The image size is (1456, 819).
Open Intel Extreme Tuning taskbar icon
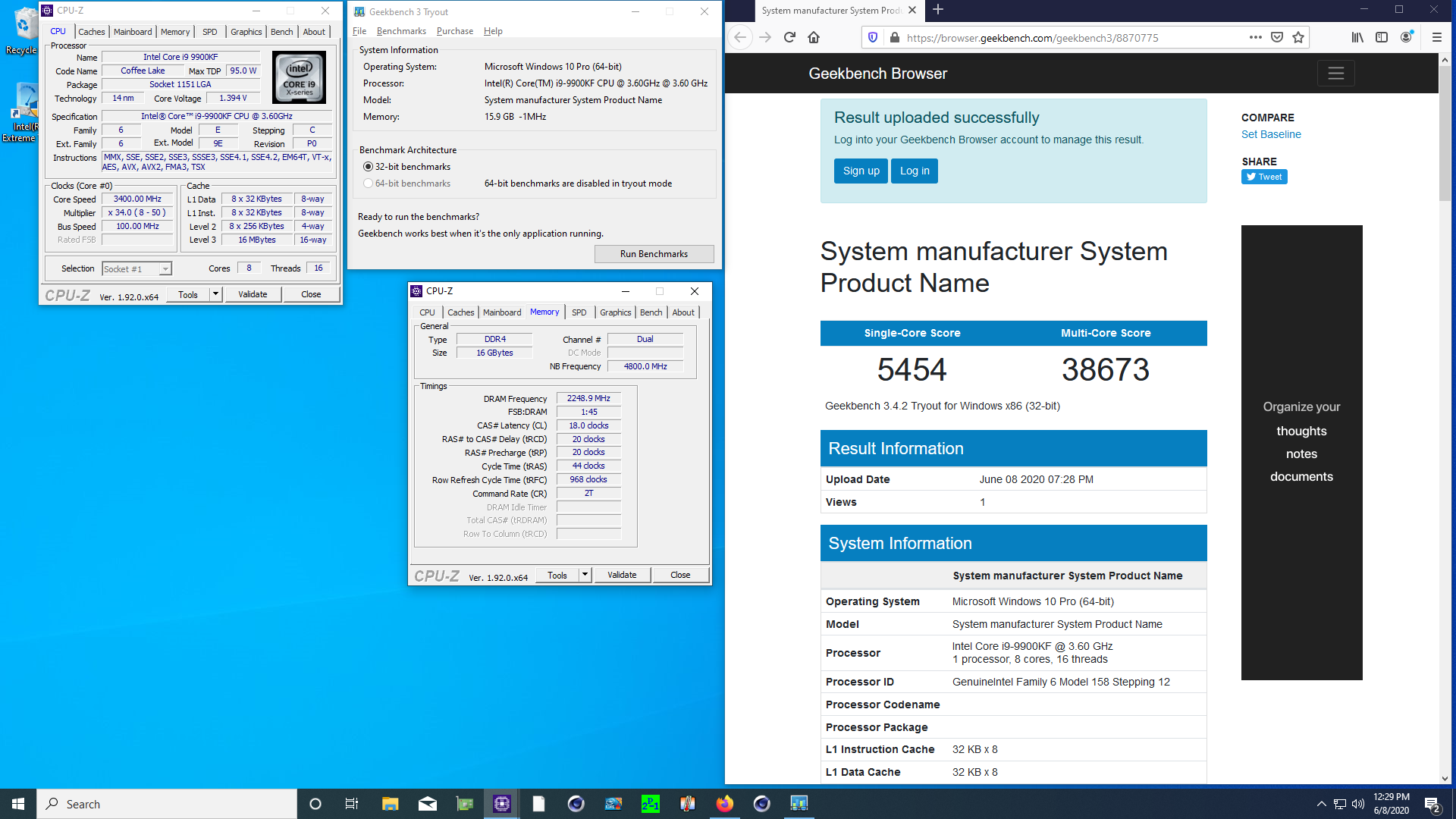(x=613, y=804)
